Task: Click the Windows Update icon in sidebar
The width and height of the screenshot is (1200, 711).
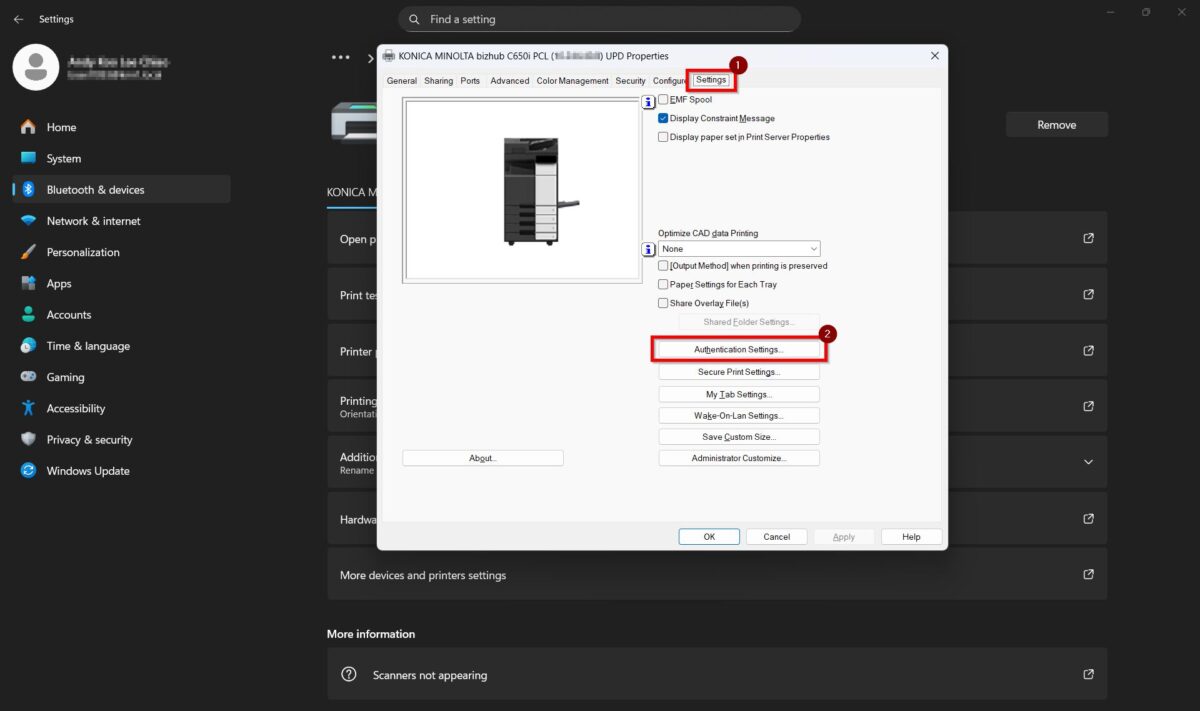Action: coord(28,471)
